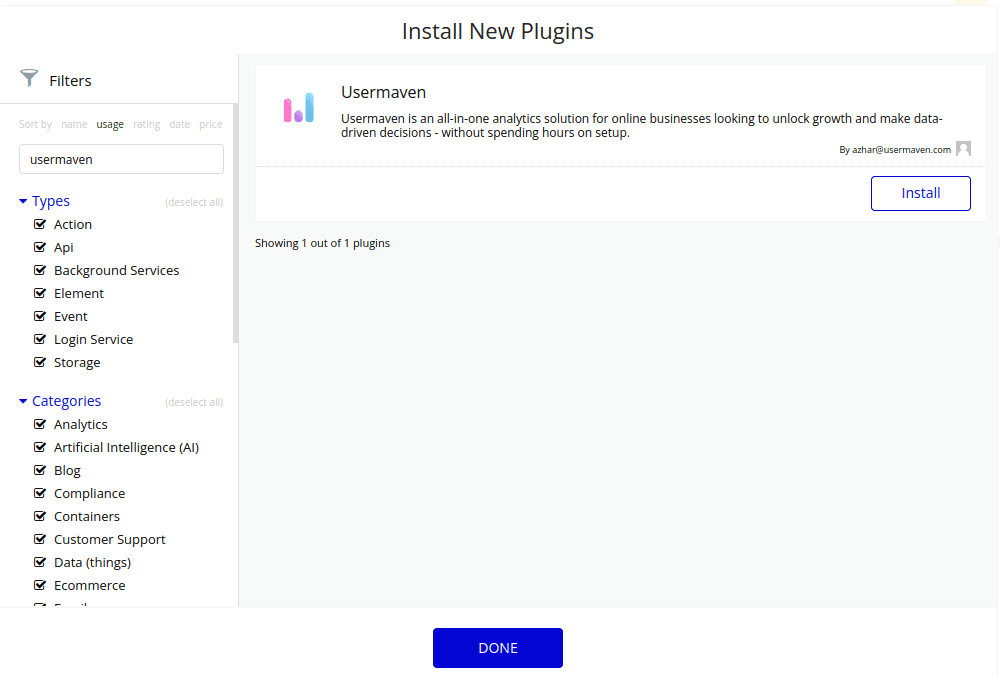Toggle the Background Services checkbox

pyautogui.click(x=41, y=270)
